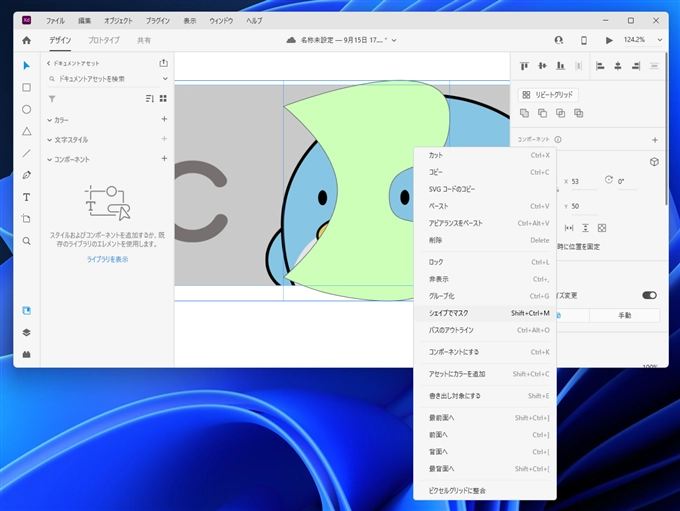
Task: Open the オブジェクト menu
Action: coord(118,20)
